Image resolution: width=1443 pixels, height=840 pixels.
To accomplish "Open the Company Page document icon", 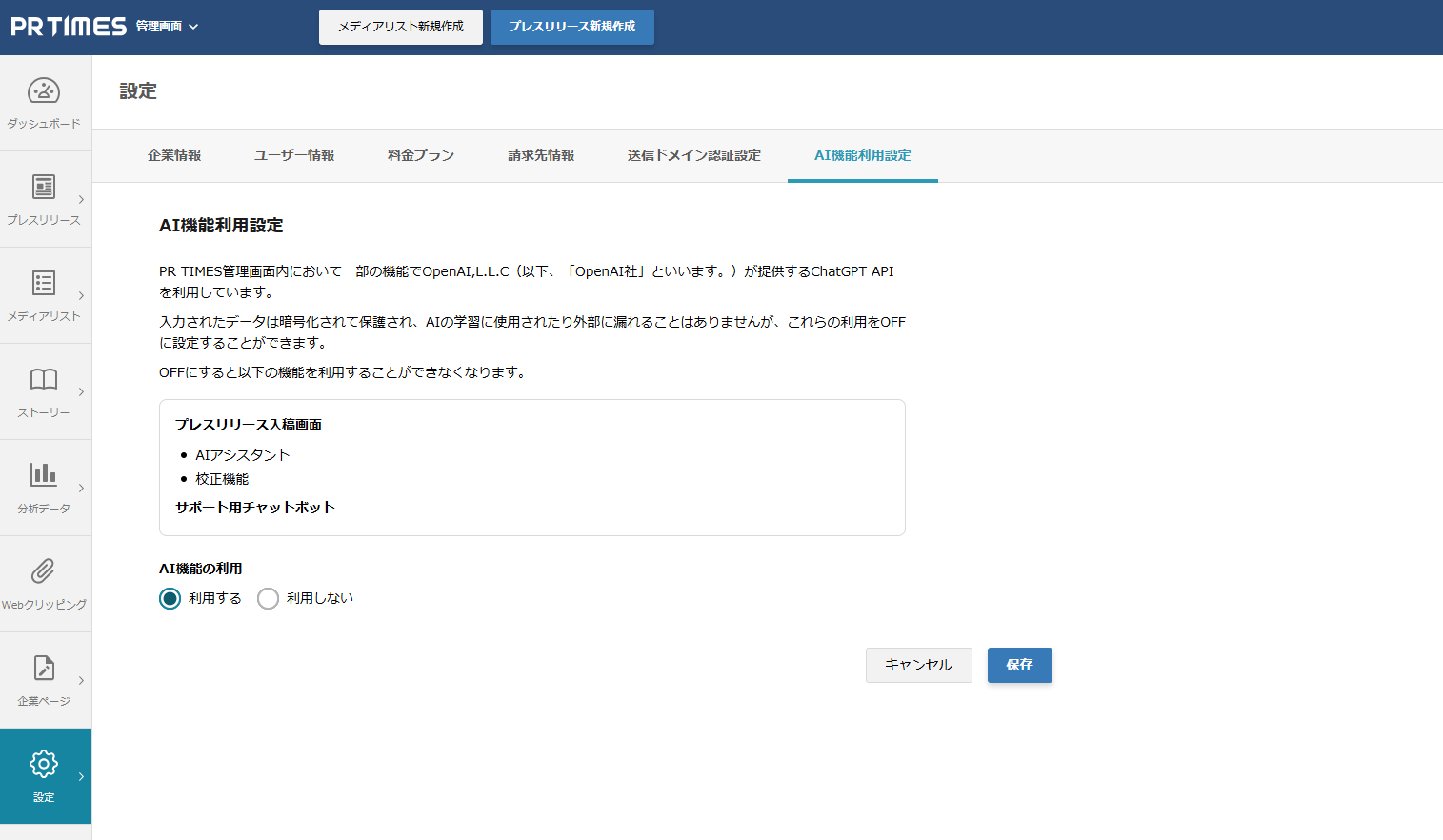I will [44, 668].
